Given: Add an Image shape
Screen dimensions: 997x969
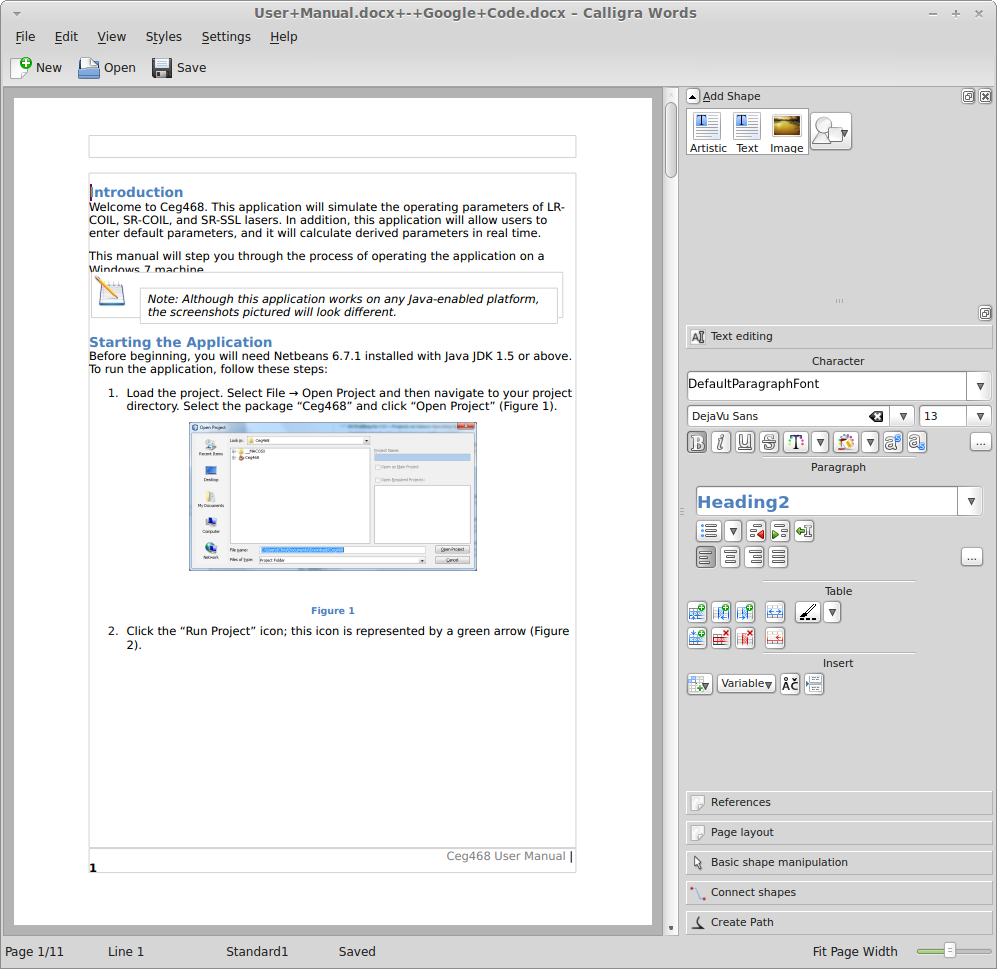Looking at the screenshot, I should (786, 132).
